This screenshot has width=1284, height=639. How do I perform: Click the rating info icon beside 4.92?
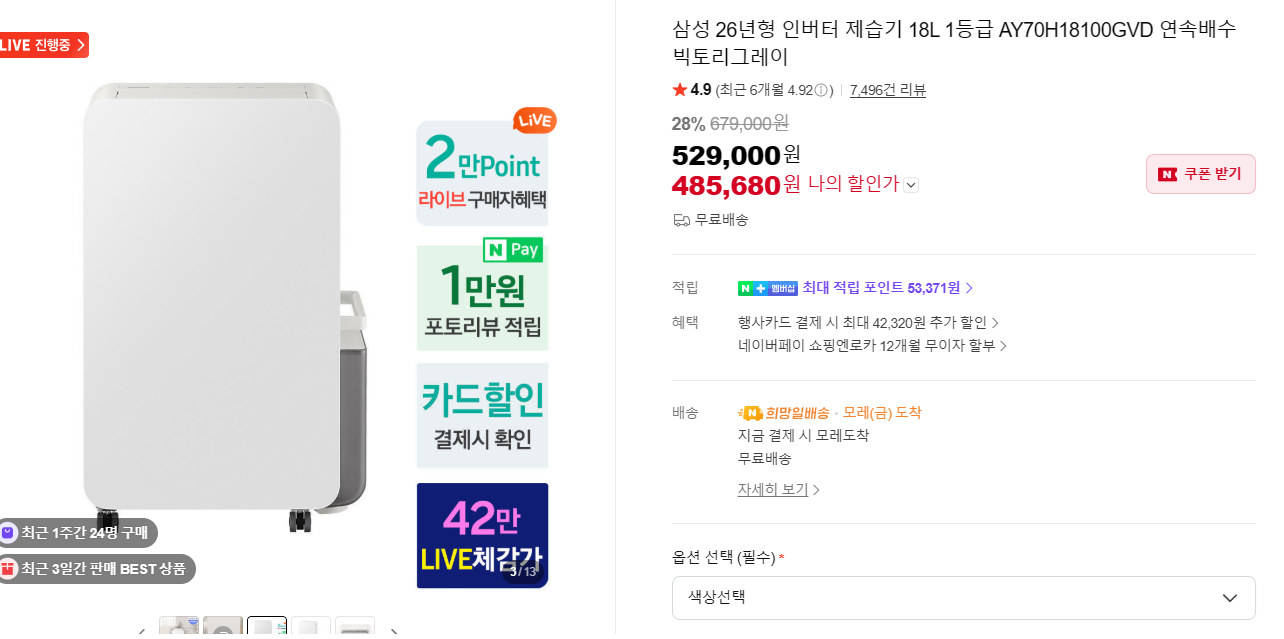[821, 90]
